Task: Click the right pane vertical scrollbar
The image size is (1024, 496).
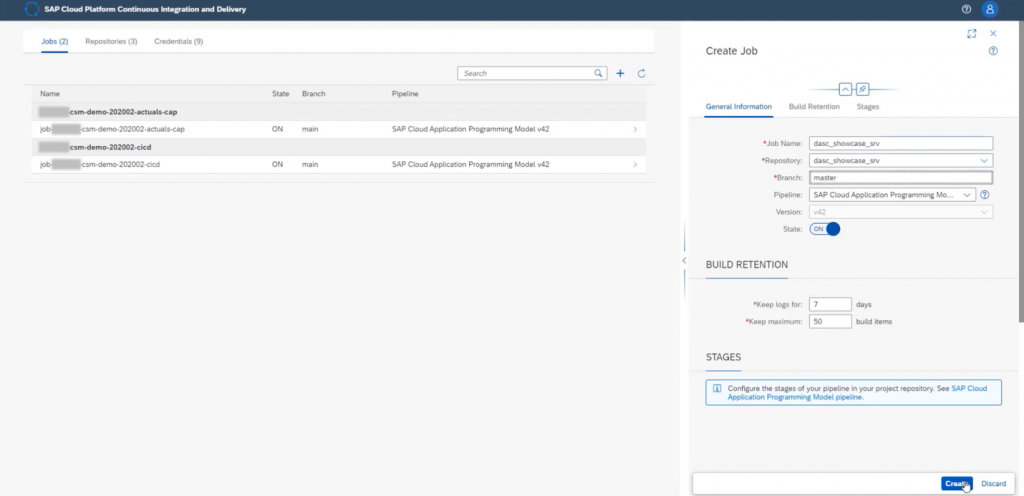Action: [1021, 171]
